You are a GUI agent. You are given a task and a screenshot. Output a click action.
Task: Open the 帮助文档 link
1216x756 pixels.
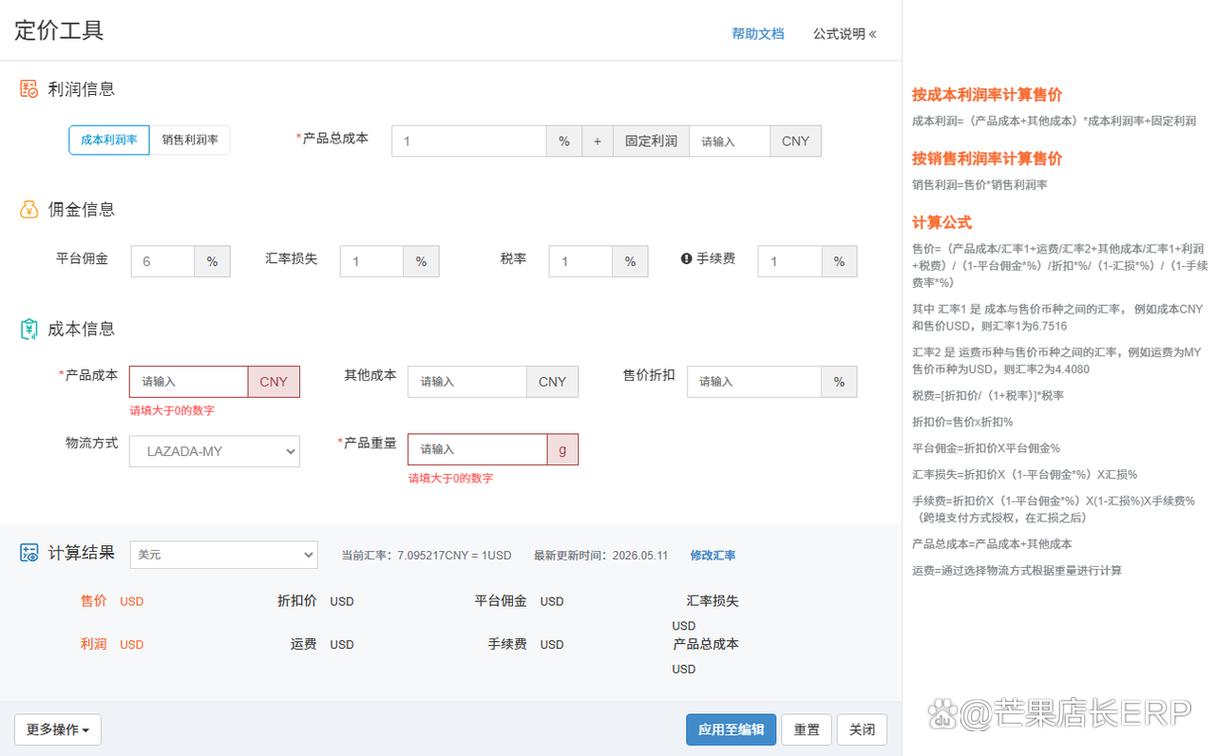click(x=758, y=34)
